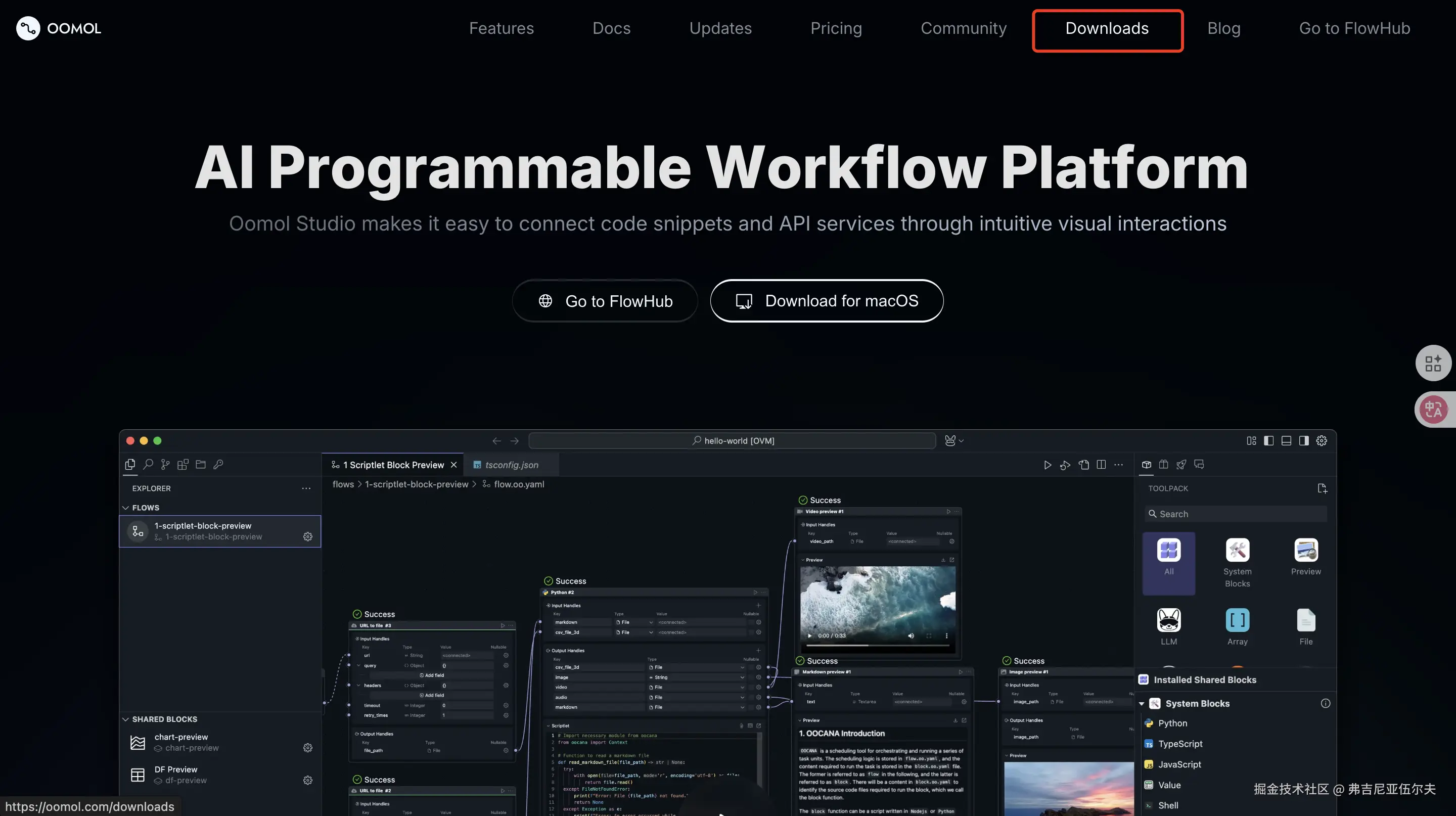Click the run flow play icon
1456x816 pixels.
click(x=1048, y=465)
